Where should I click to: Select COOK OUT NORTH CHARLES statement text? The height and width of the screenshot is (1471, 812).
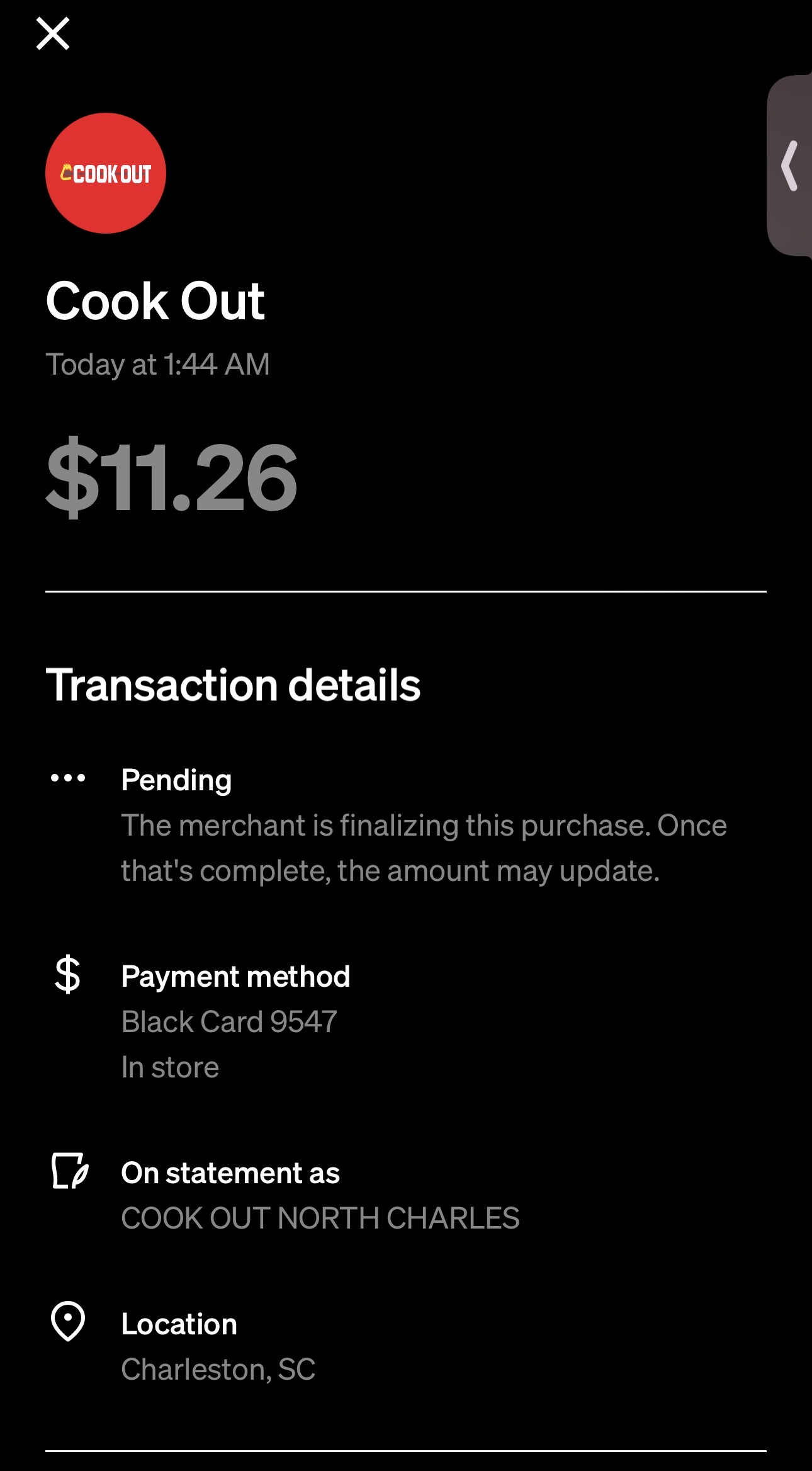(x=320, y=1218)
